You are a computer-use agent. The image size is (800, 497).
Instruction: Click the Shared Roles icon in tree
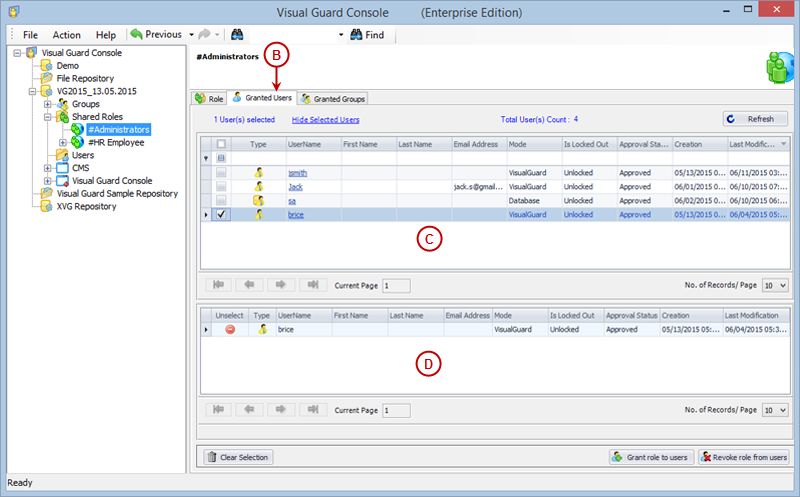(62, 117)
